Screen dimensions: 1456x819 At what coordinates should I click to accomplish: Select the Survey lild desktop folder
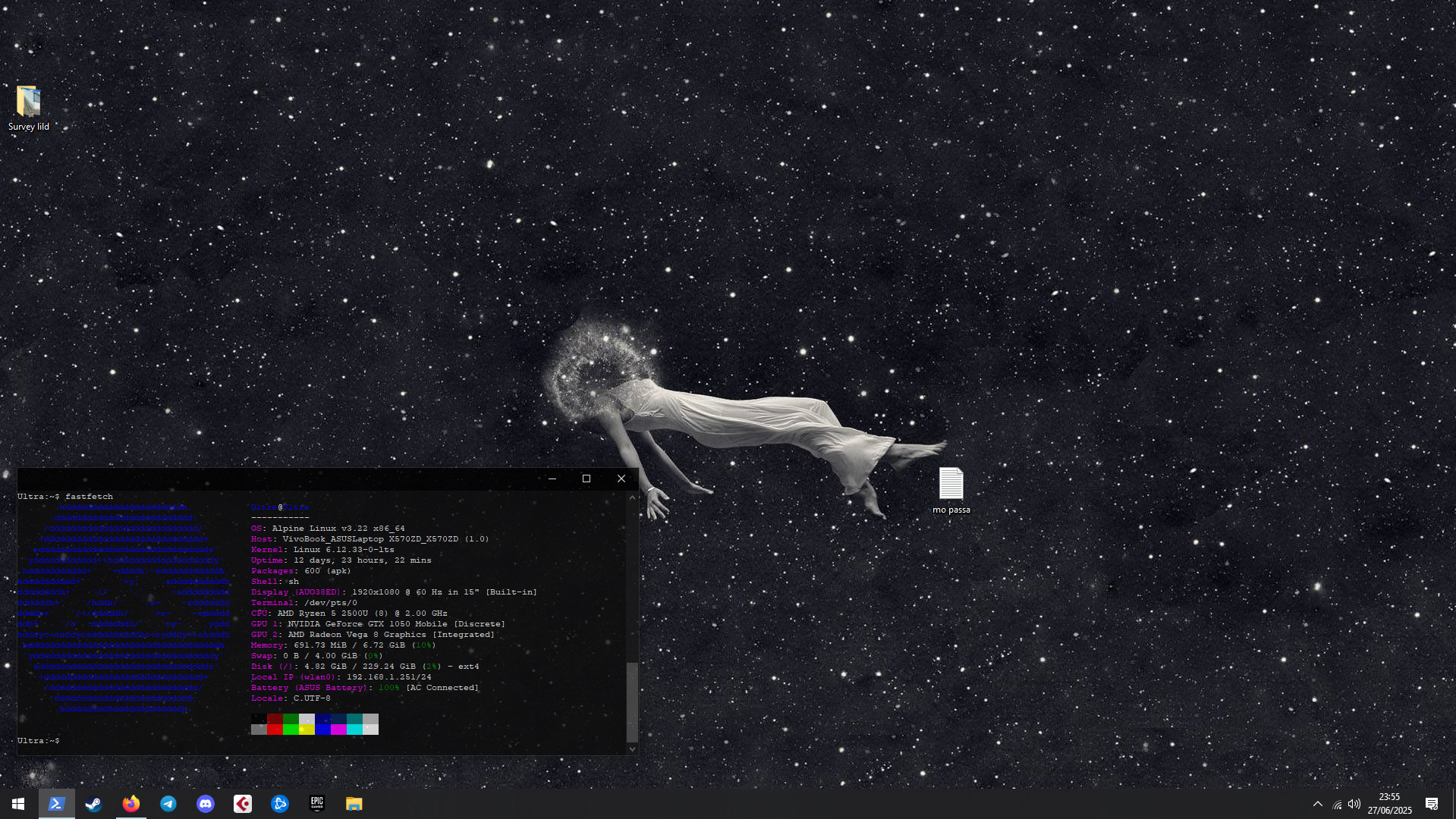(29, 108)
